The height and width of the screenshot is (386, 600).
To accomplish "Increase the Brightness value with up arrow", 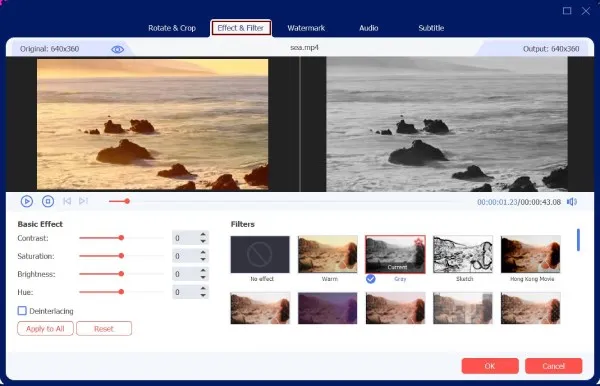I will click(x=203, y=270).
